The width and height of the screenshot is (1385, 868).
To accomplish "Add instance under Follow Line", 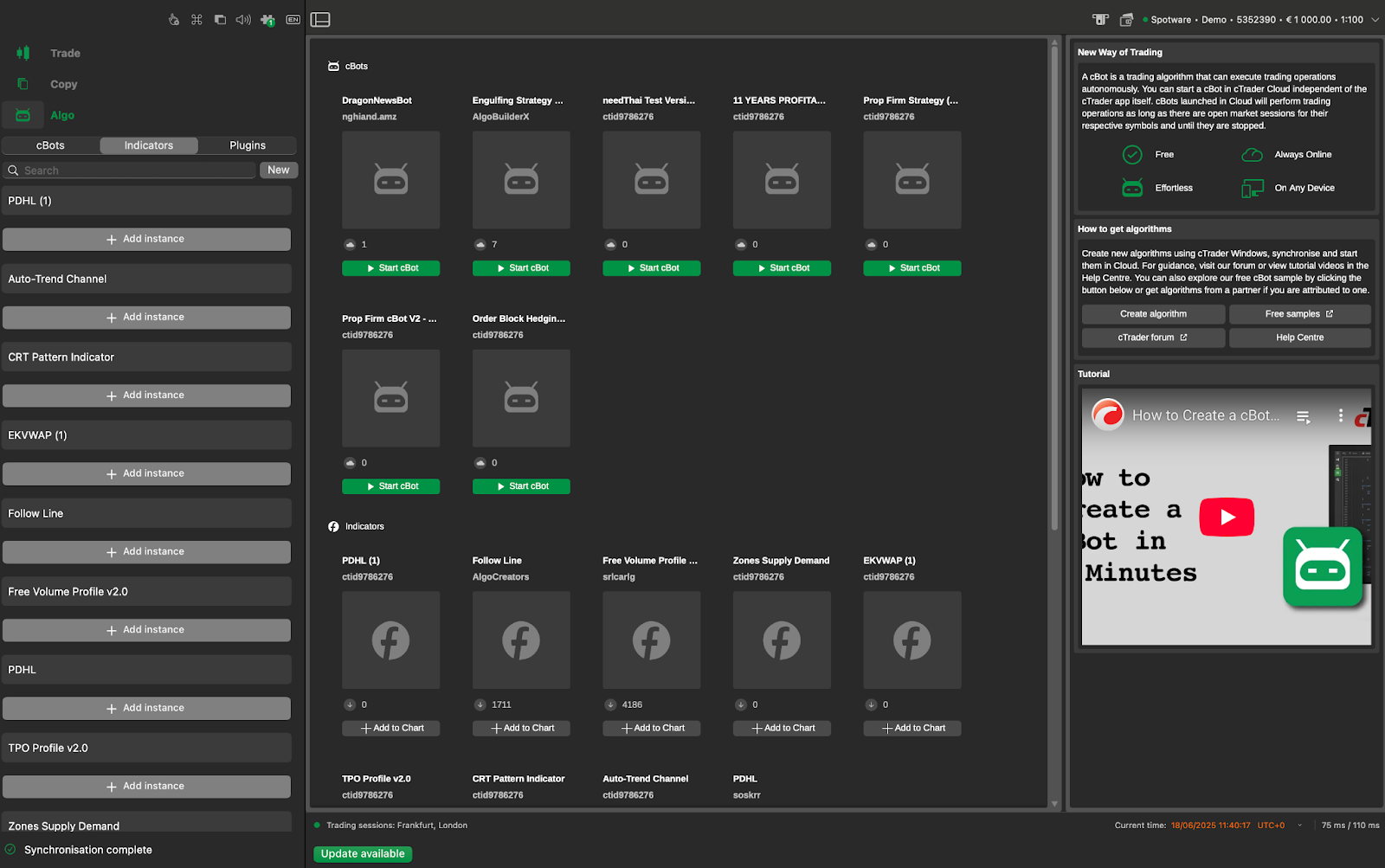I will [146, 552].
